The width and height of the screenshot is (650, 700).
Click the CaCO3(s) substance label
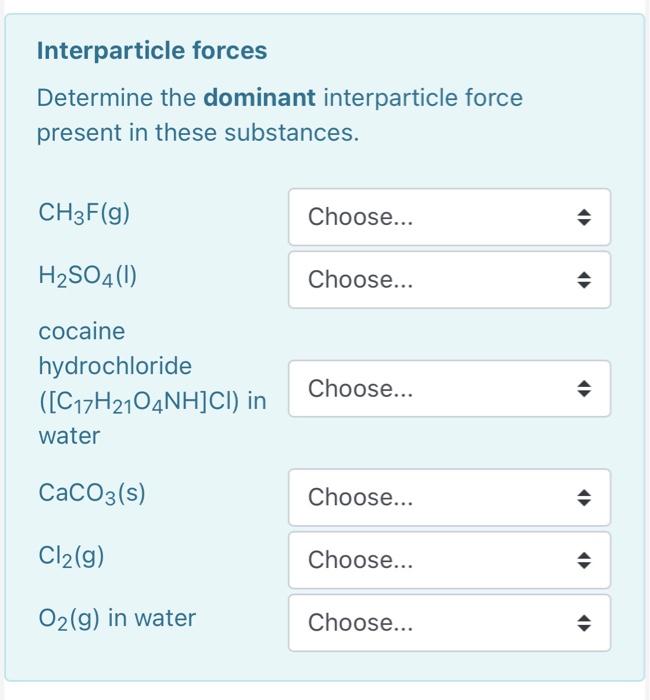(x=92, y=493)
